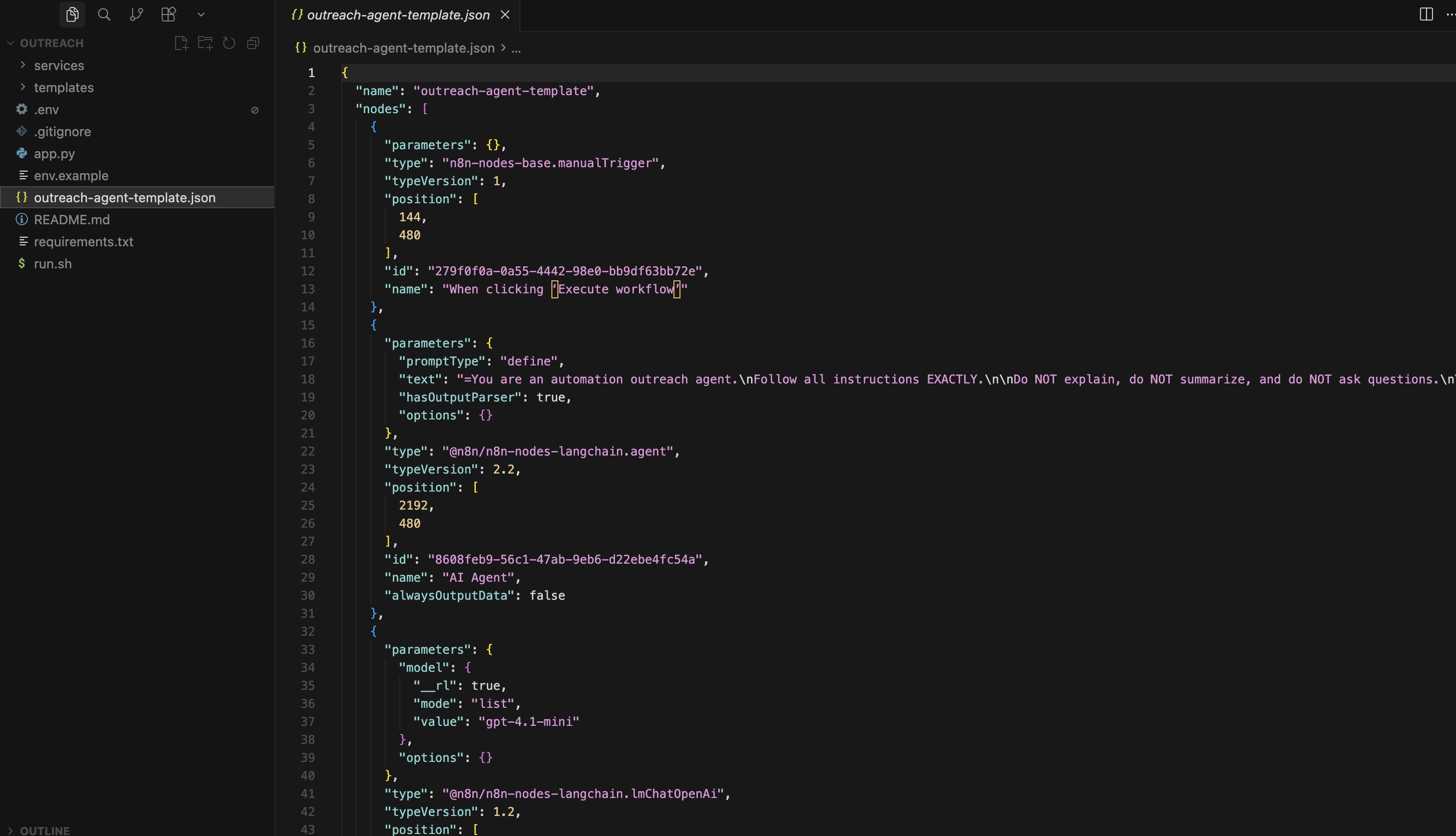Open the Extensions view icon

[168, 15]
